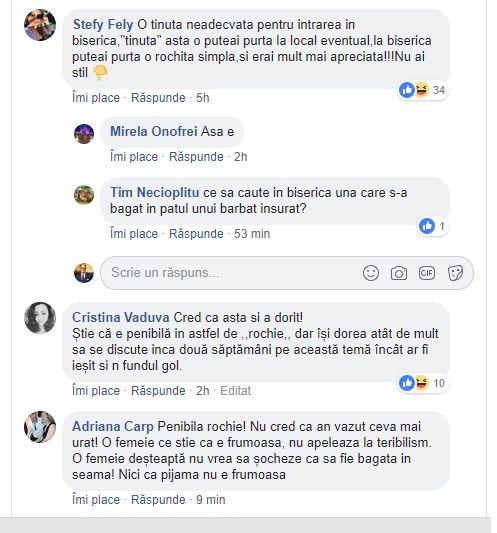The image size is (497, 533).
Task: View the 34 reactions on Stefy Fely's comment
Action: [423, 90]
